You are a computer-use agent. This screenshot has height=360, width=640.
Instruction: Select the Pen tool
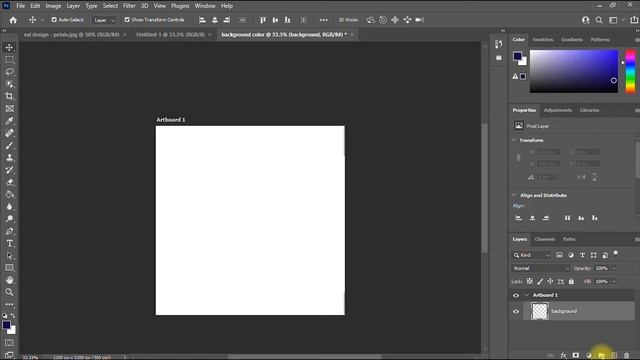click(9, 231)
